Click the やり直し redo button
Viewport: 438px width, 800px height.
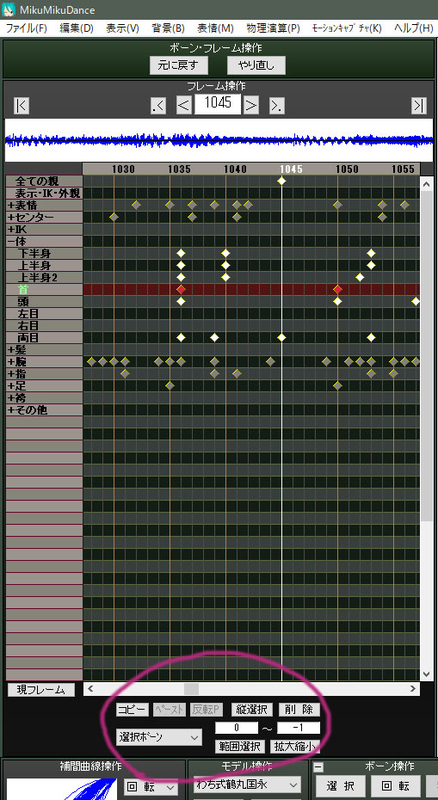tap(256, 65)
